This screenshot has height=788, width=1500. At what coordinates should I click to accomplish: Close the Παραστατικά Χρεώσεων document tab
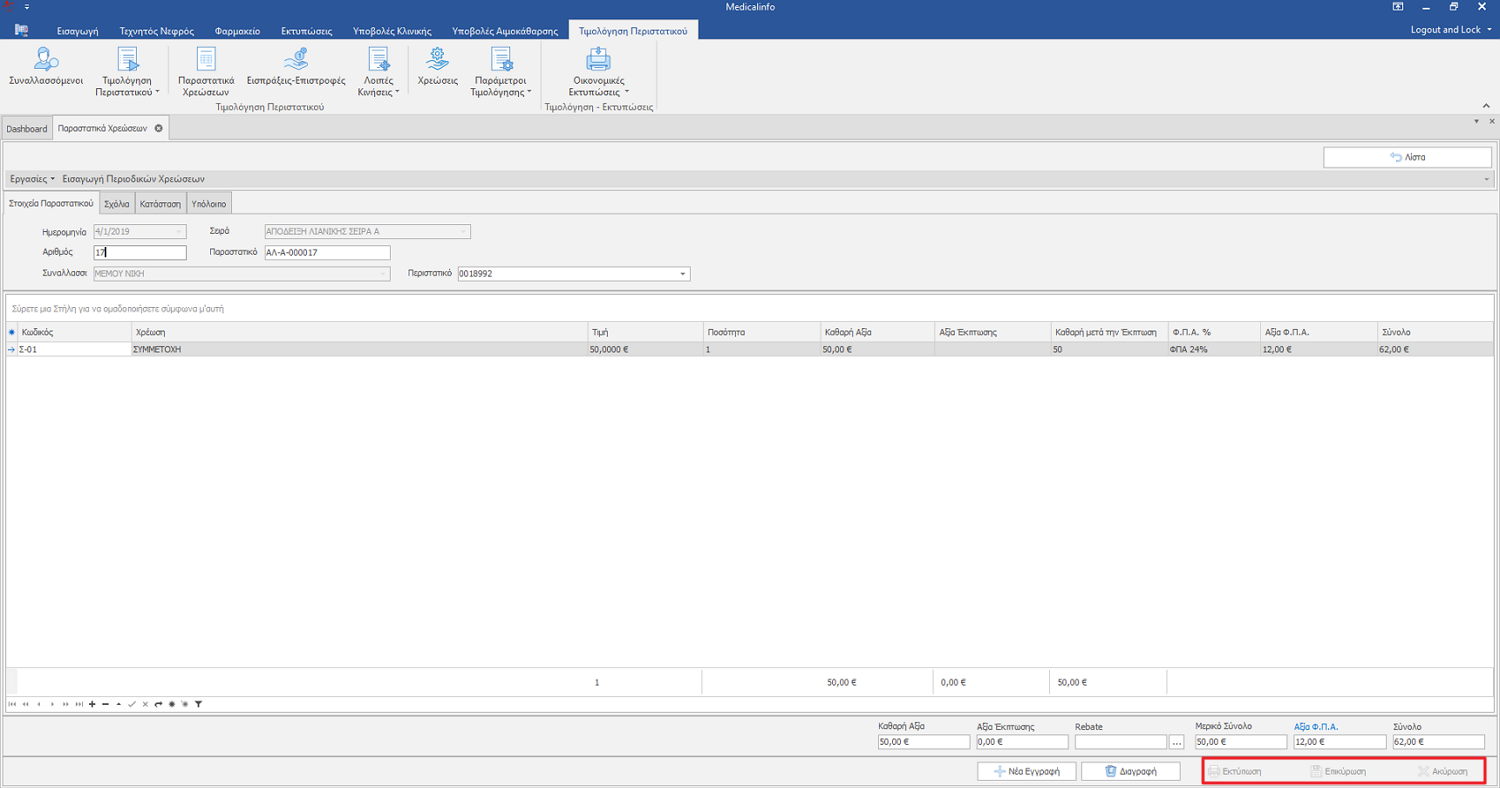click(159, 129)
